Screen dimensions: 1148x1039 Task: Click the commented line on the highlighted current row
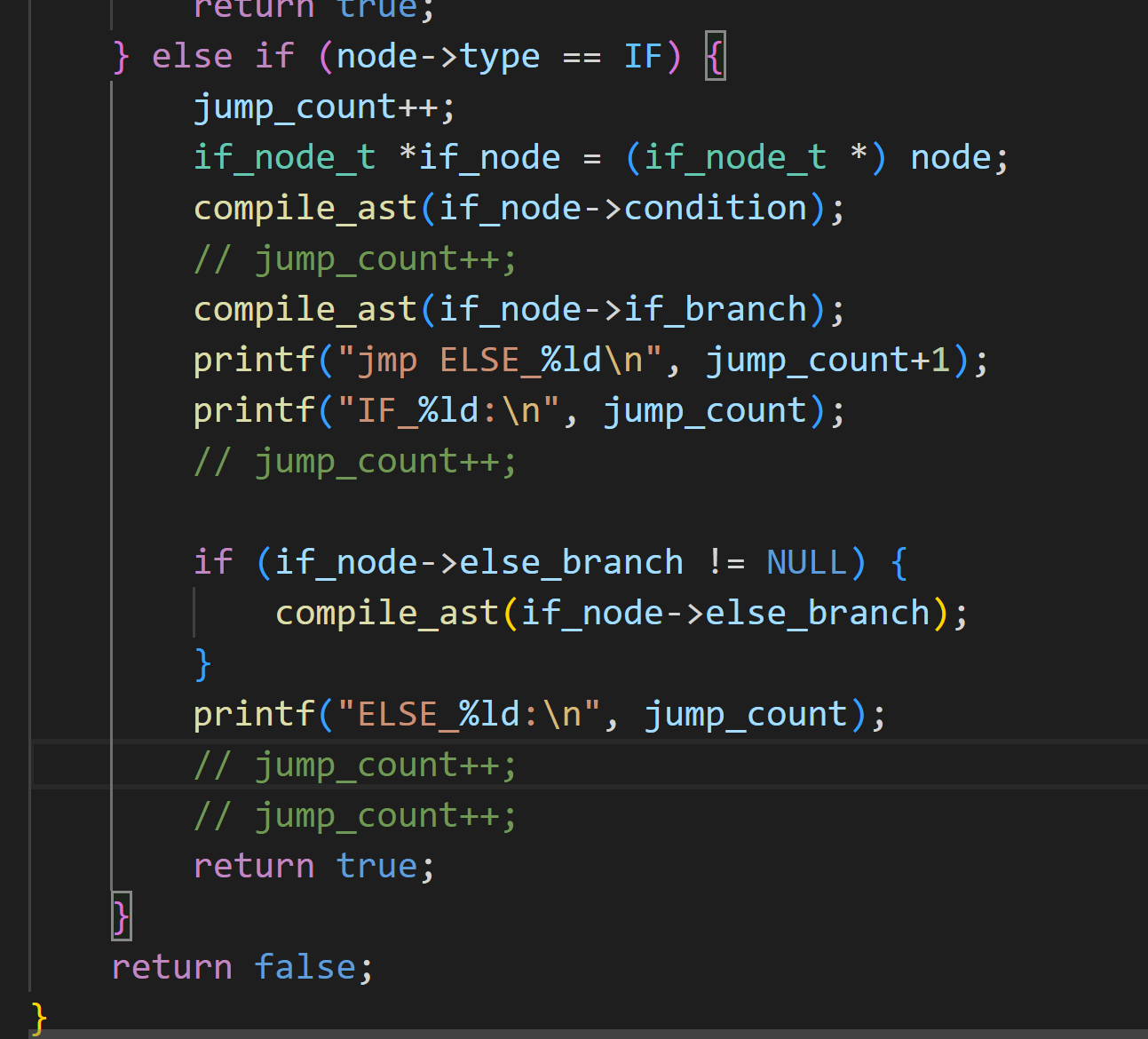pyautogui.click(x=355, y=765)
